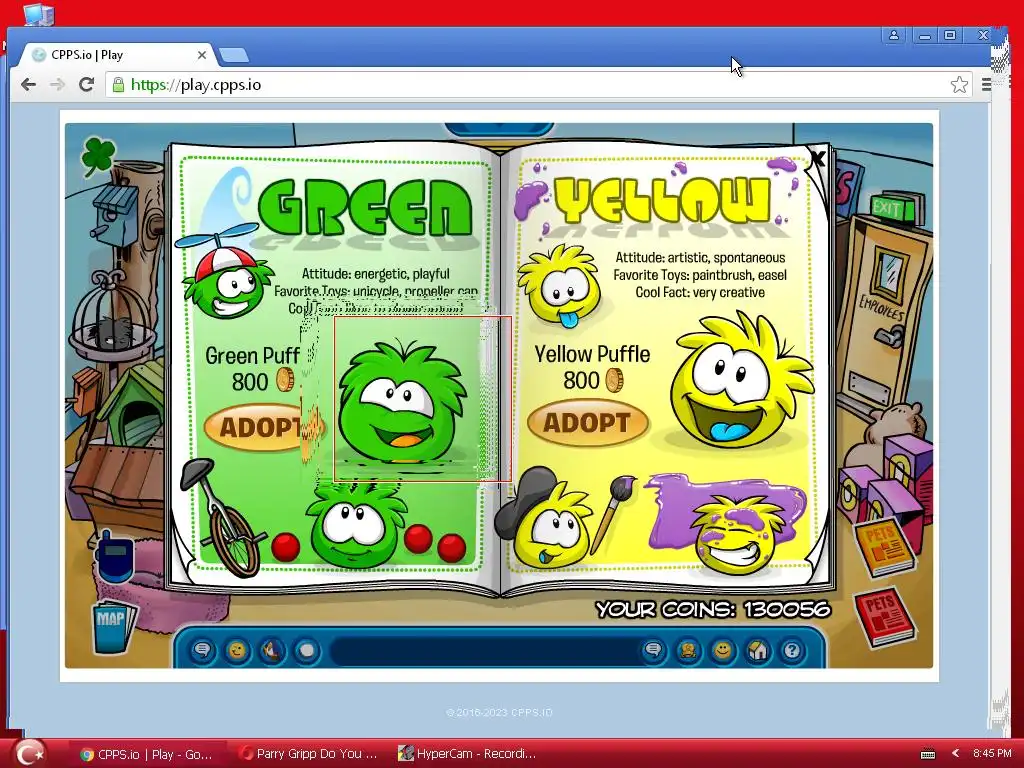Adopt the Green Puffle

click(x=260, y=428)
